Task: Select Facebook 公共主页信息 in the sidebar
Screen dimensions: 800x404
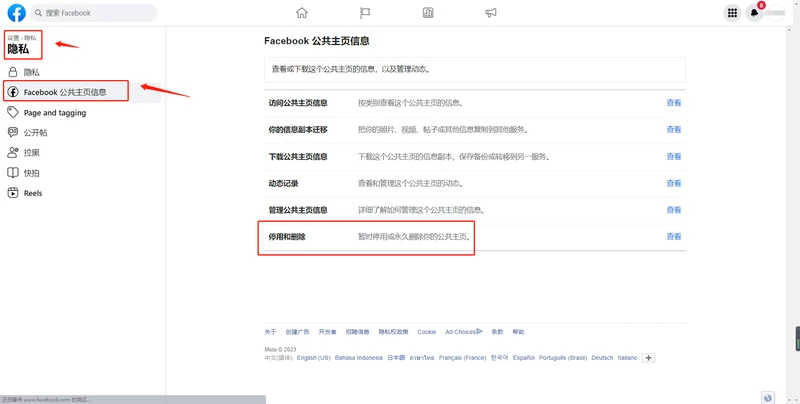Action: click(82, 92)
